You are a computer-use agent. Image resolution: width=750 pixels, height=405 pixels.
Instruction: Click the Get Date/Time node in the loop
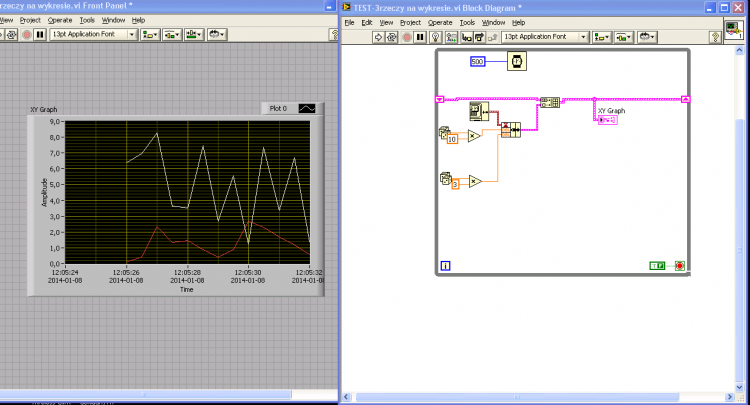pos(479,111)
